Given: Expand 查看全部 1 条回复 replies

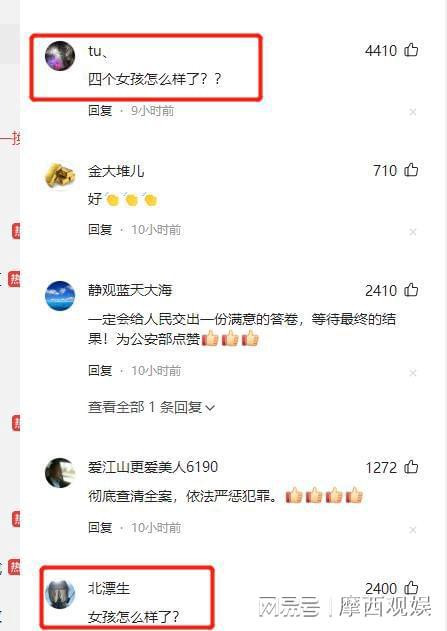Looking at the screenshot, I should tap(151, 408).
